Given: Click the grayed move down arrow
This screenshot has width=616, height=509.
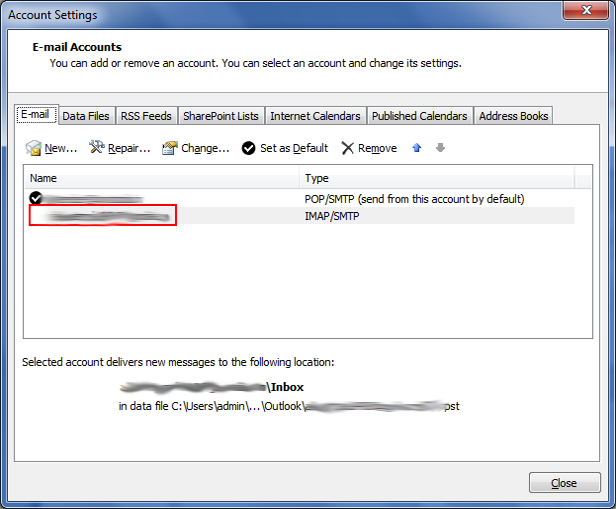Looking at the screenshot, I should point(440,148).
